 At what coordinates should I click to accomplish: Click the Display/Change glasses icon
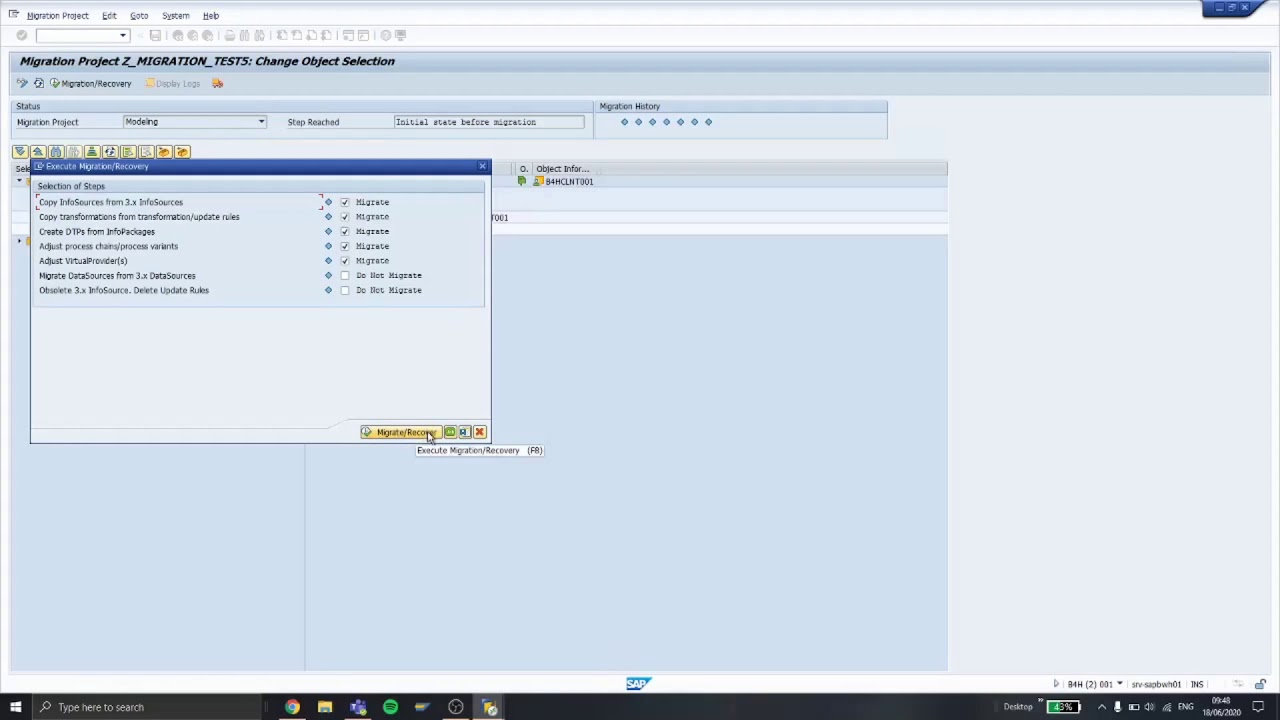[22, 83]
